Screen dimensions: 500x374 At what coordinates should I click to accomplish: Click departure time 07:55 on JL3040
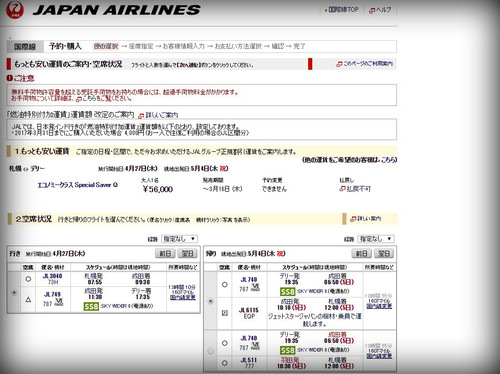click(x=95, y=282)
